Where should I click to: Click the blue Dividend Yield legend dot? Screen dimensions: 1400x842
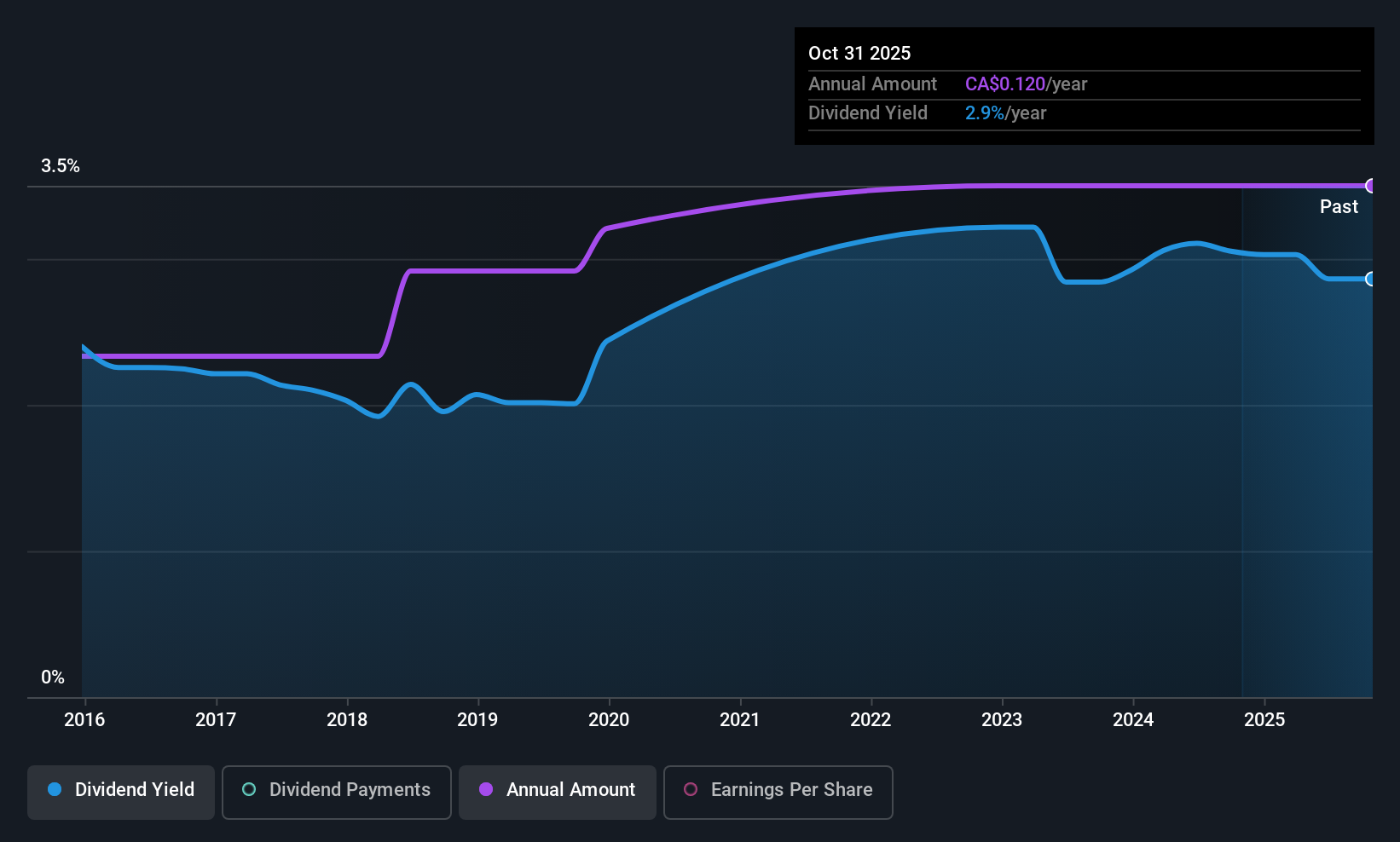click(x=55, y=790)
